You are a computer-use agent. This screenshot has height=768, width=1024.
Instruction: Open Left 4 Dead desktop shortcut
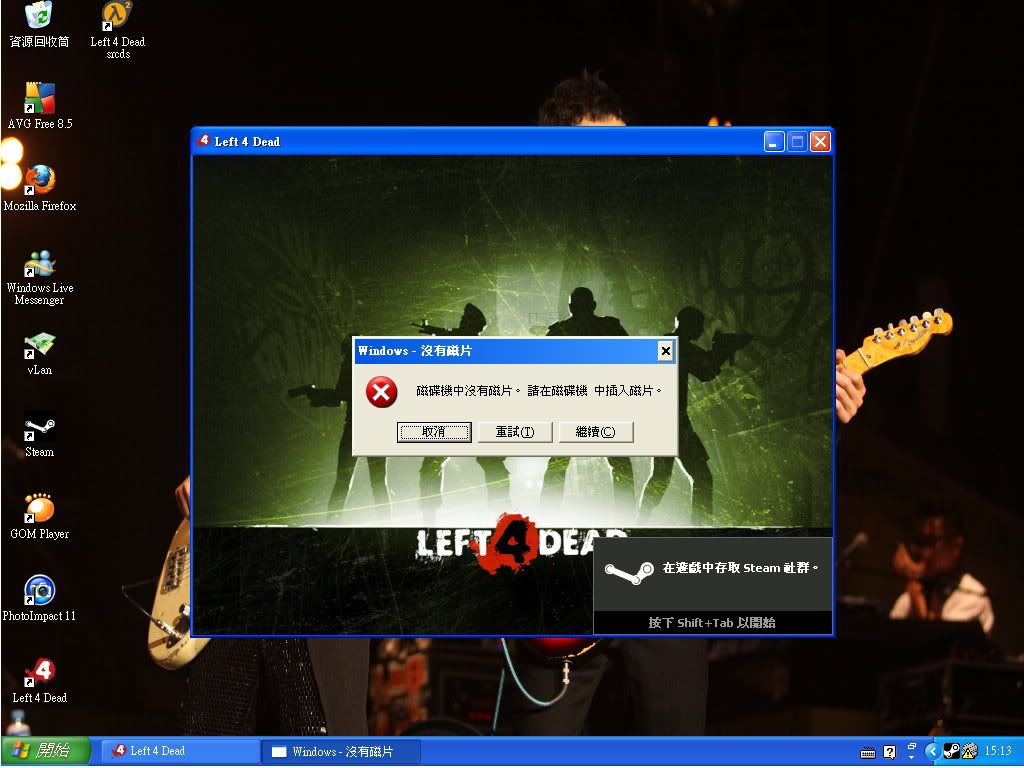point(39,674)
